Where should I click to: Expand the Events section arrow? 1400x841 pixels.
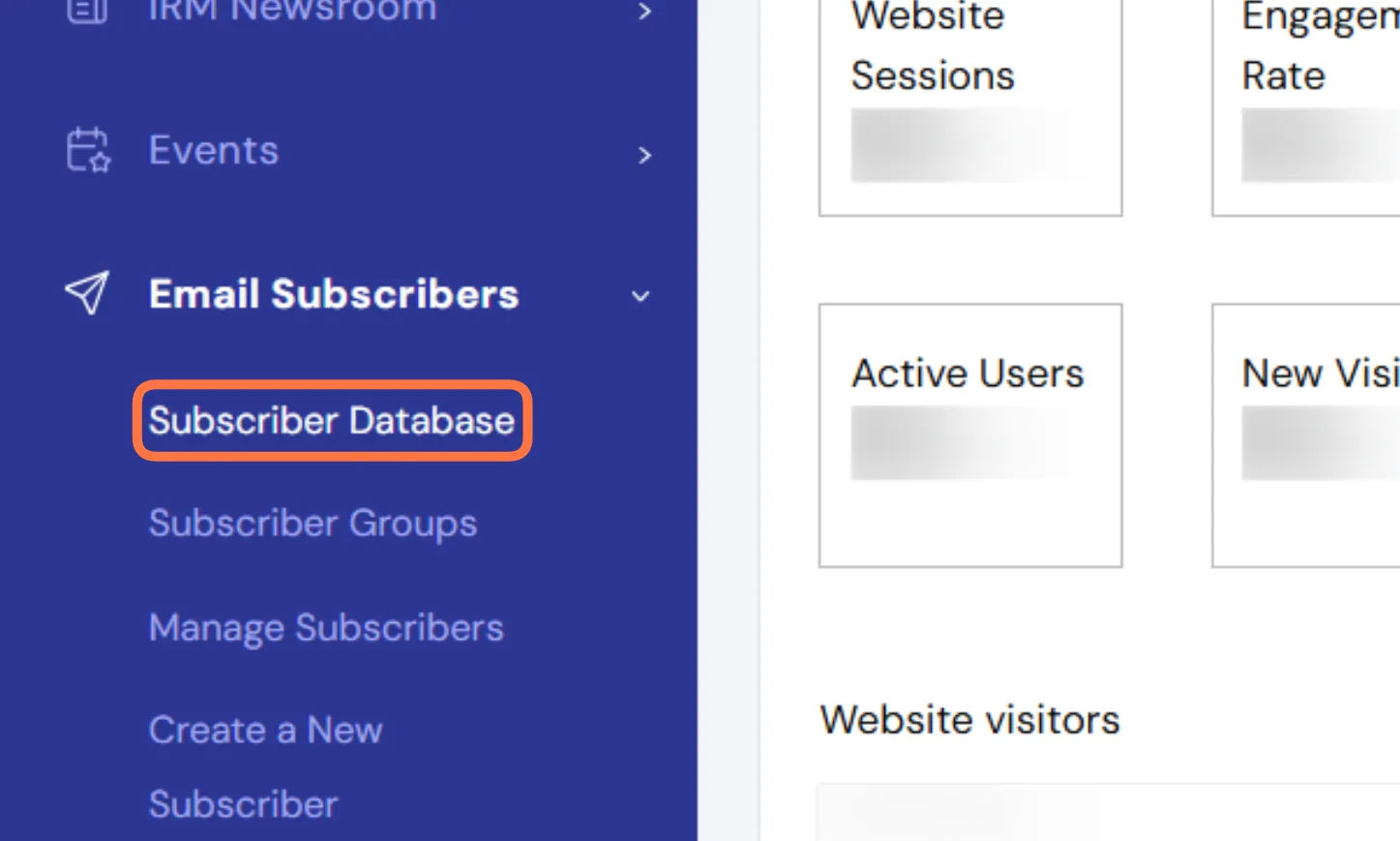coord(644,155)
